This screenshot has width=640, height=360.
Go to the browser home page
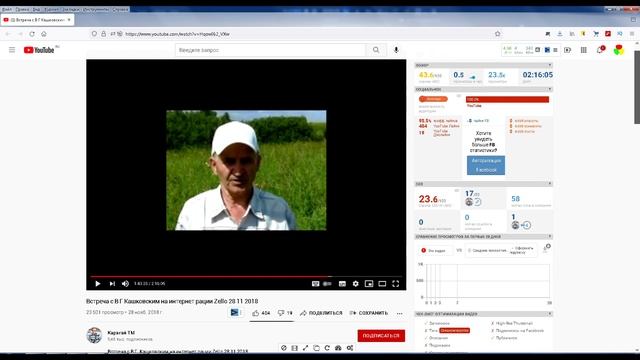[44, 34]
